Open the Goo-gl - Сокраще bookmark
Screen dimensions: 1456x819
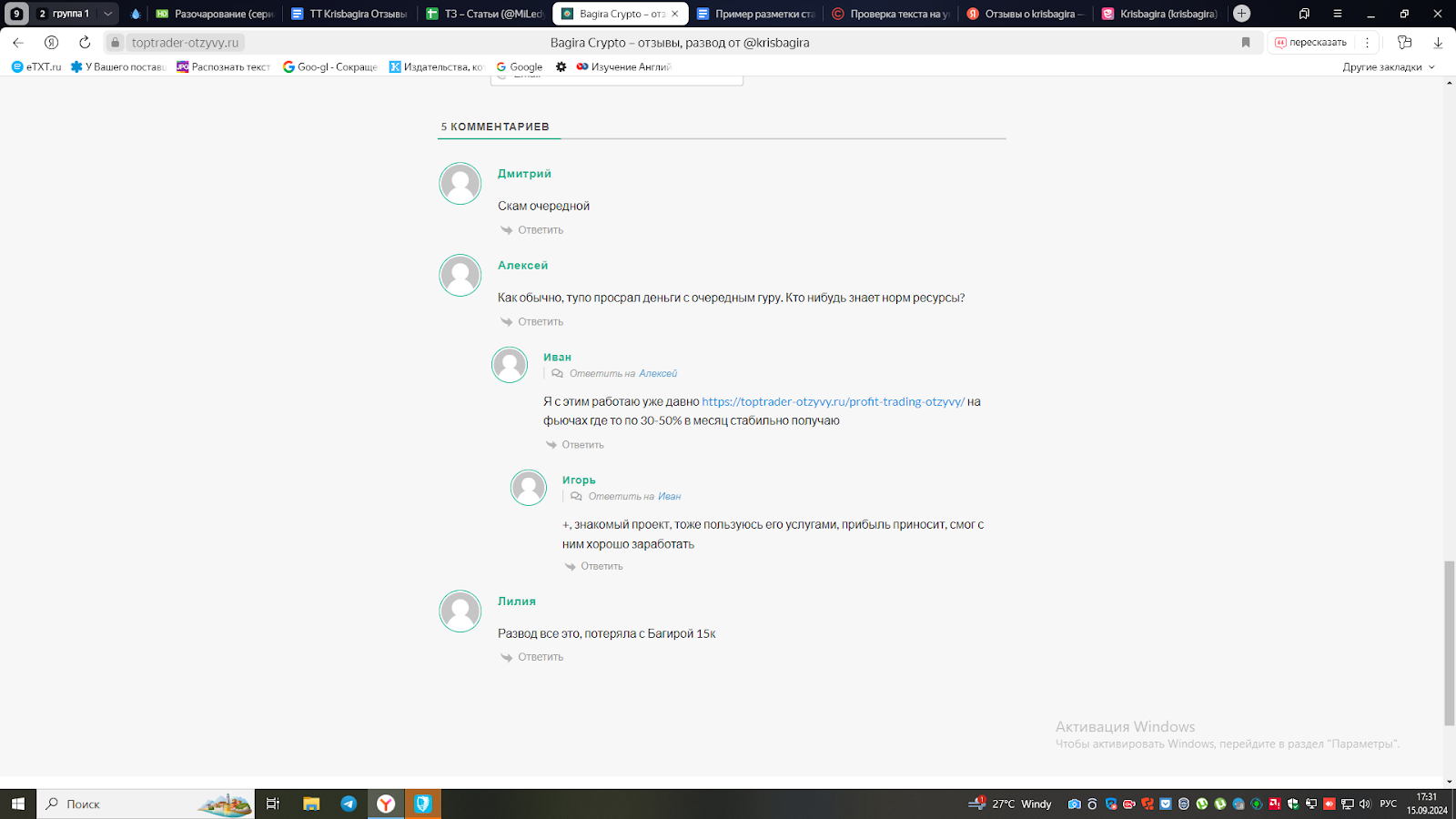pyautogui.click(x=329, y=66)
